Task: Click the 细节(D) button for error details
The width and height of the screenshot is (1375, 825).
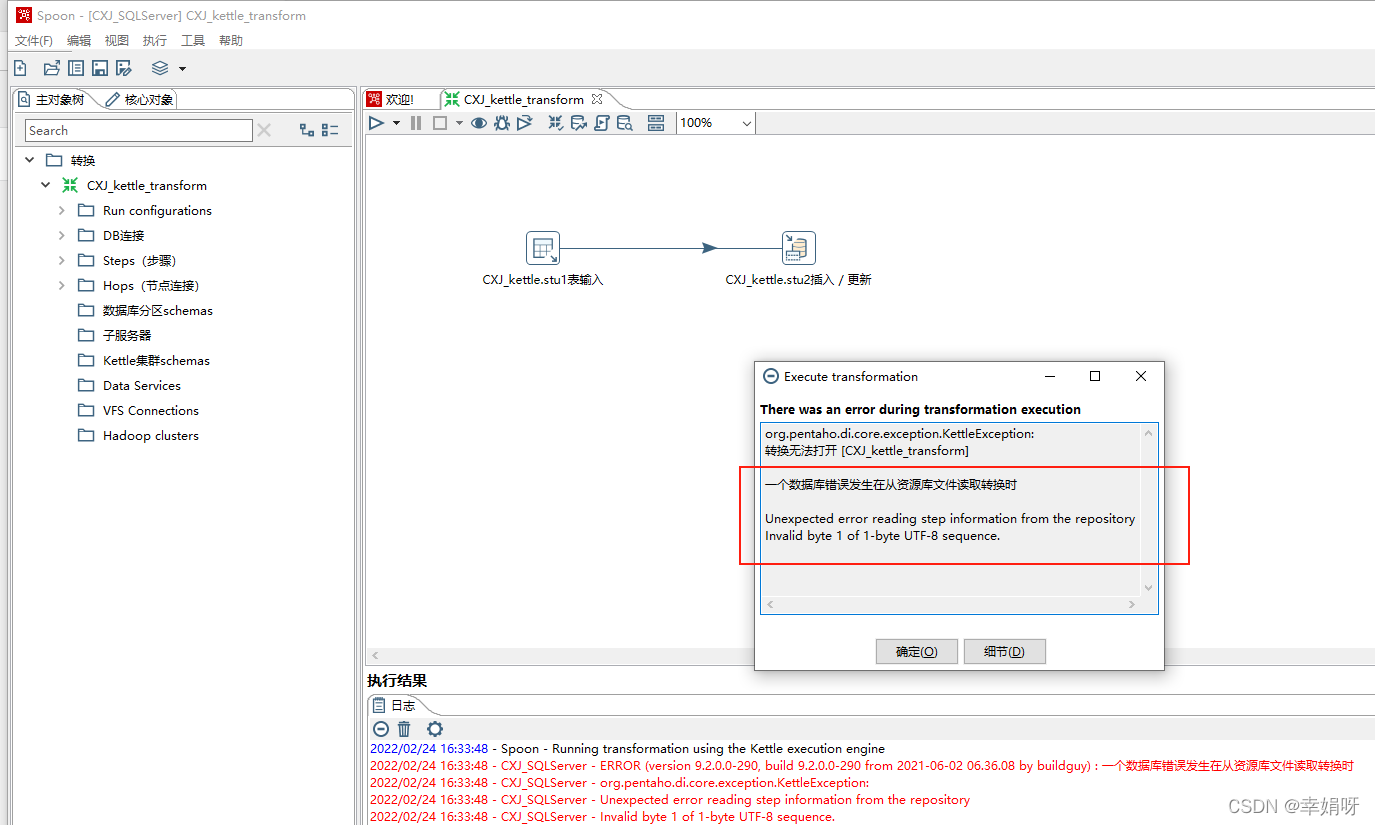Action: point(1004,651)
